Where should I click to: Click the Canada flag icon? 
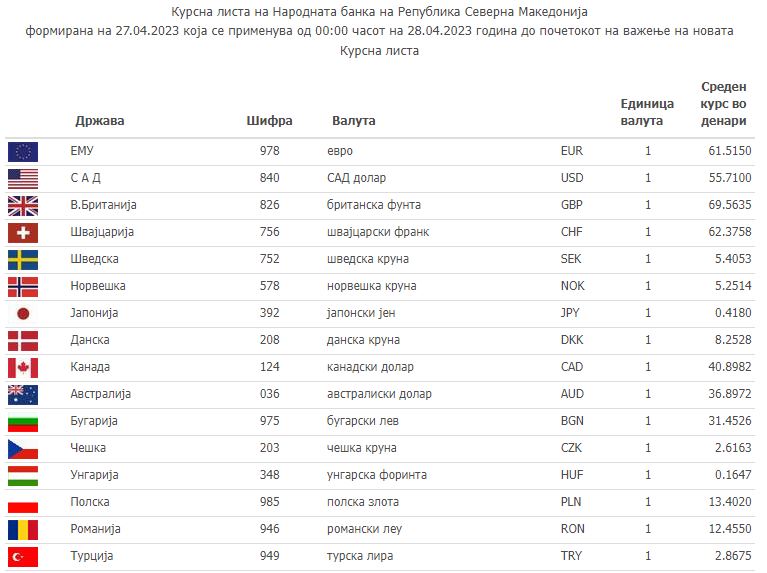pyautogui.click(x=22, y=368)
